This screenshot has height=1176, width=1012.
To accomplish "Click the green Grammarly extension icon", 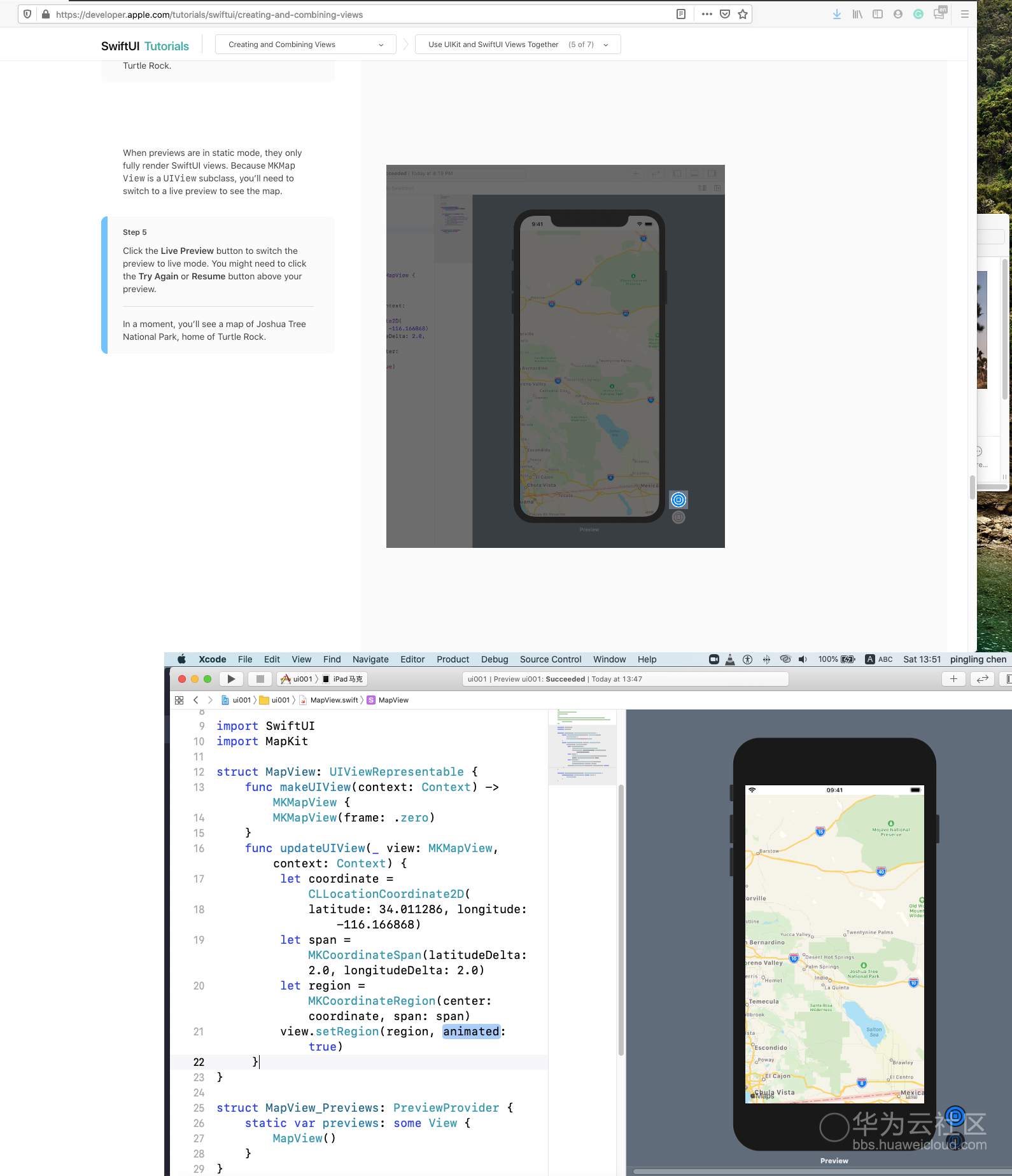I will 918,14.
